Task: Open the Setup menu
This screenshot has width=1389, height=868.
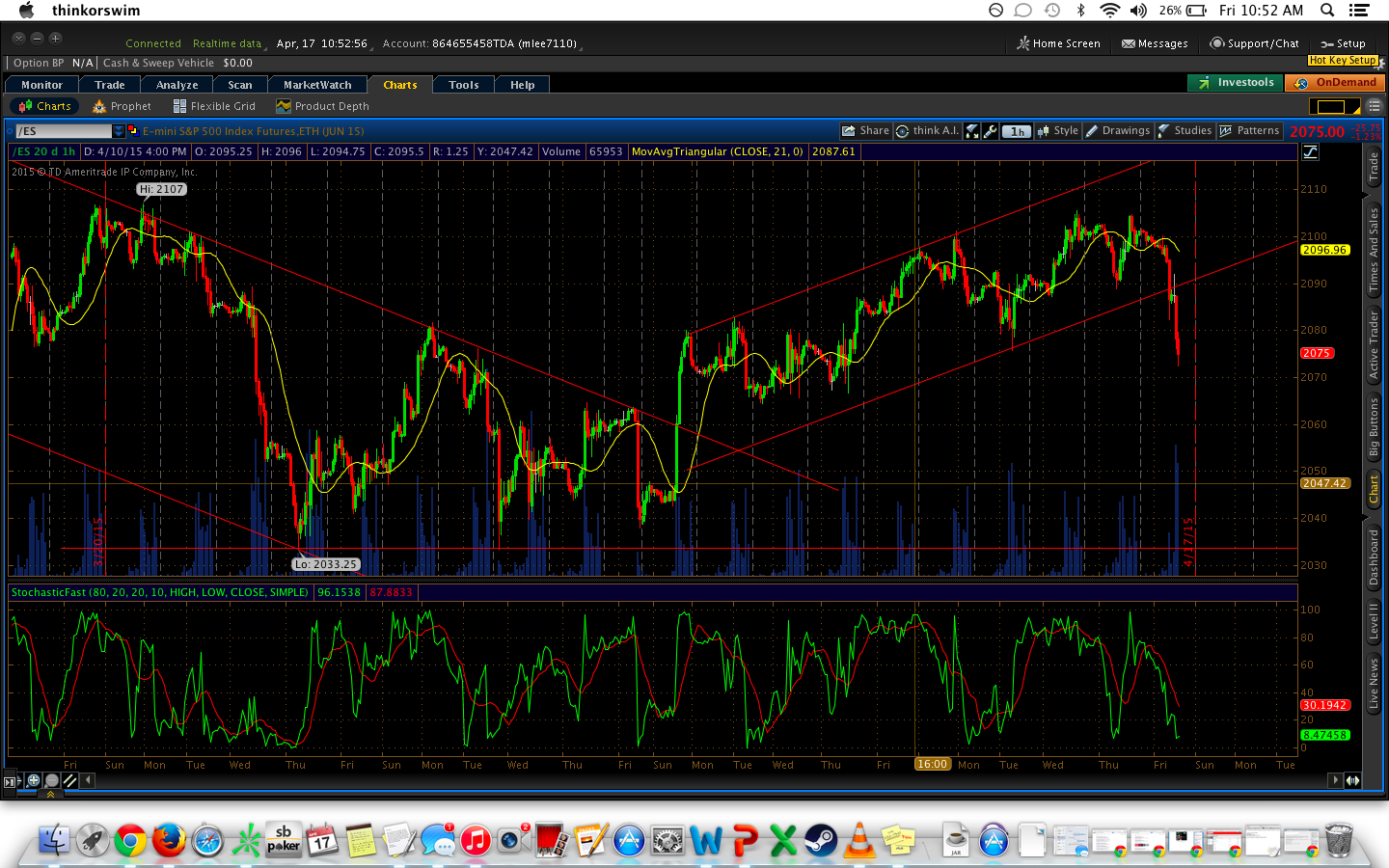Action: (1343, 43)
